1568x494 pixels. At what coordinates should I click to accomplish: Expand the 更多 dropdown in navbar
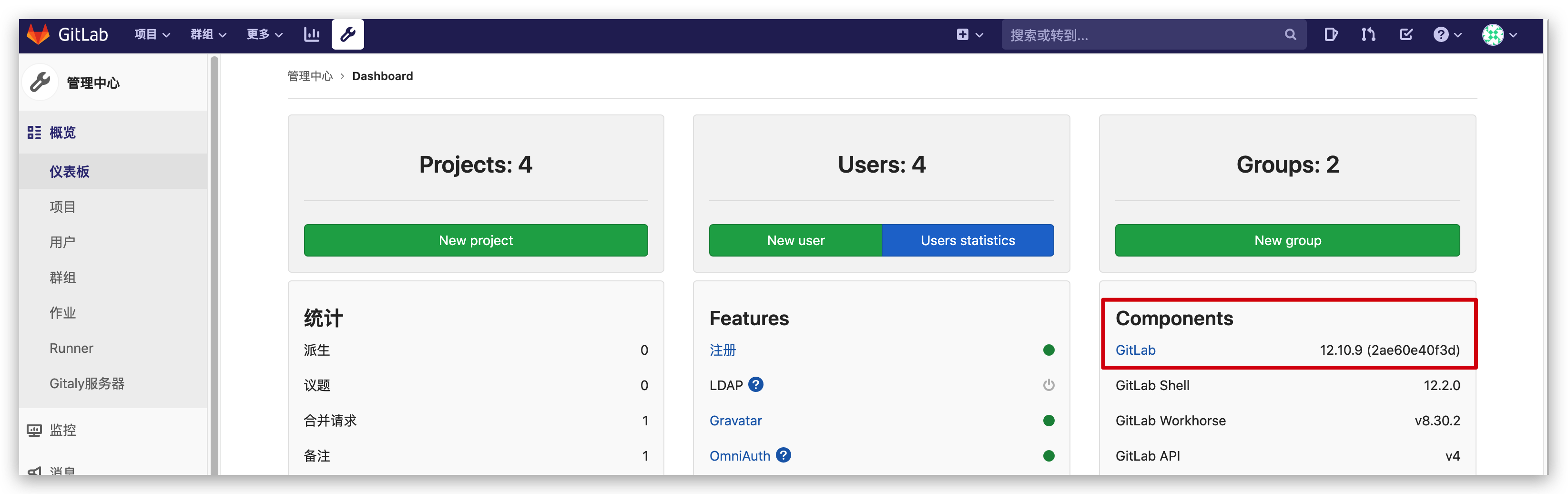265,35
